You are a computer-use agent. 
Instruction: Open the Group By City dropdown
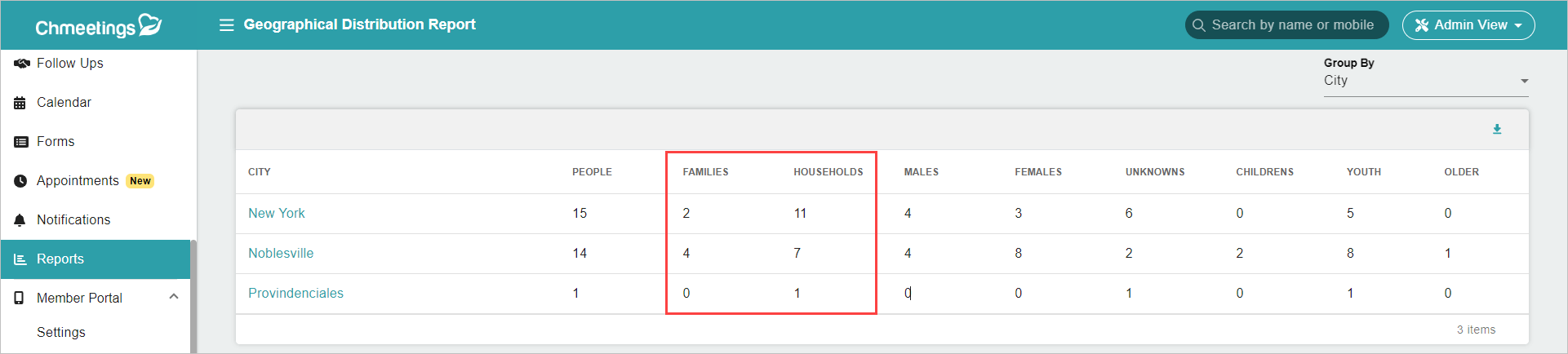(1426, 81)
